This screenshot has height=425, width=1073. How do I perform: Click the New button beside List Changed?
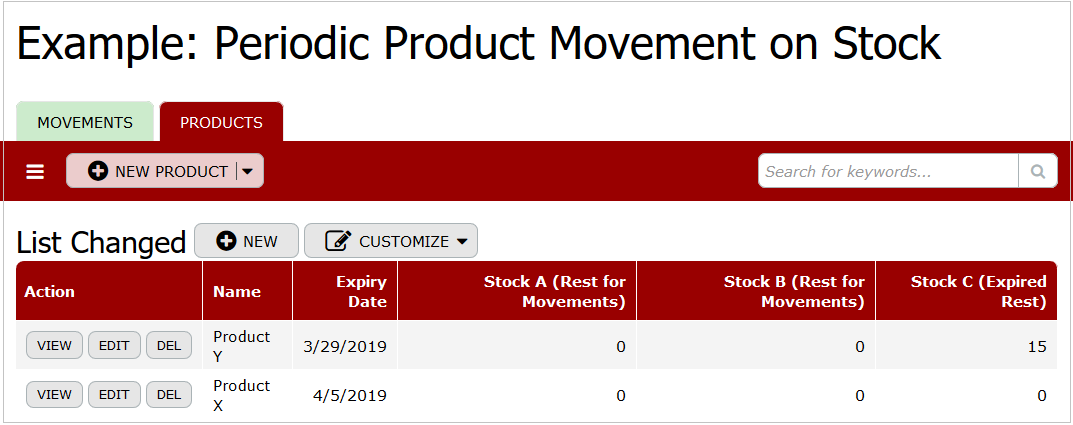point(246,241)
